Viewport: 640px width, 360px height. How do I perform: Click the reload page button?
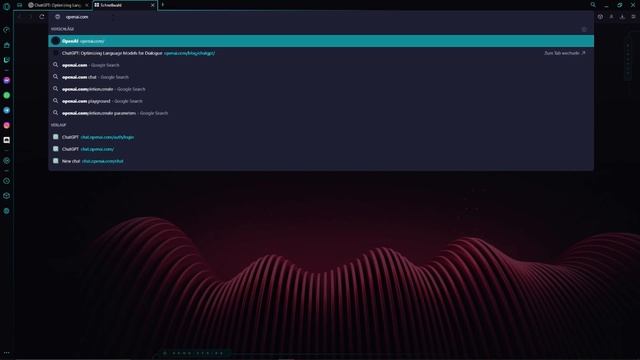click(42, 17)
